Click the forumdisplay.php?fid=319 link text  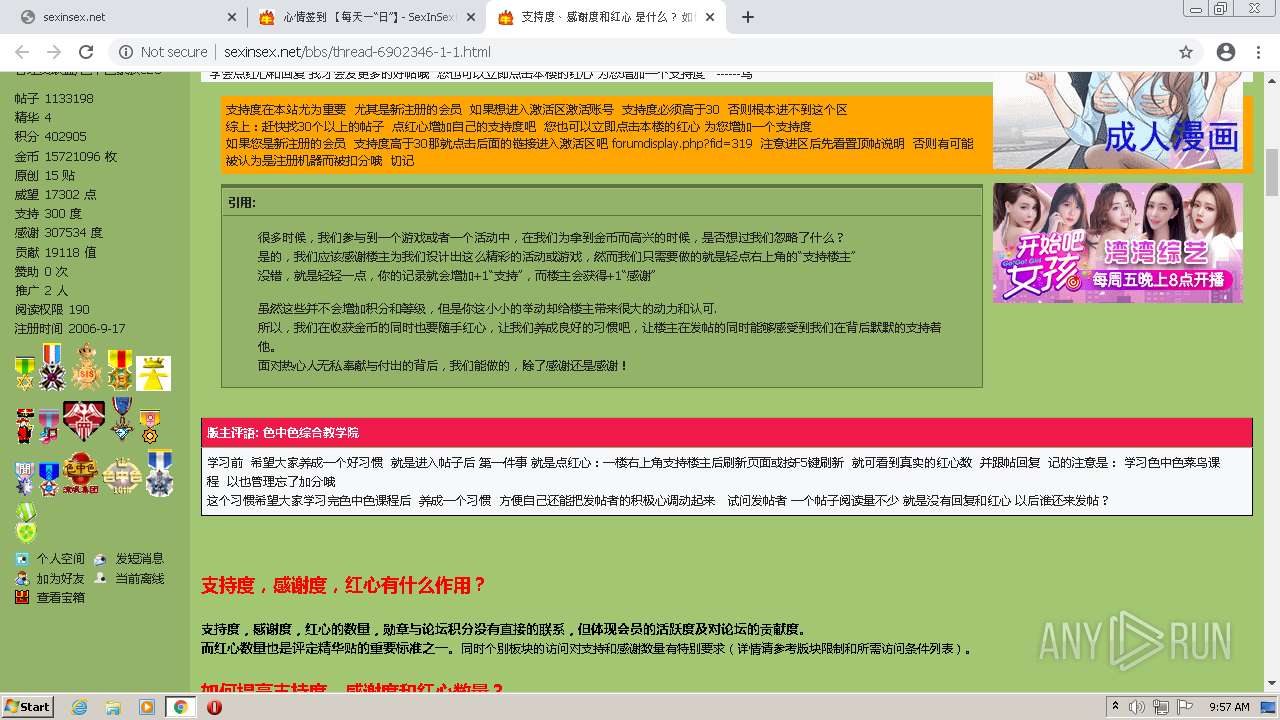pyautogui.click(x=682, y=143)
